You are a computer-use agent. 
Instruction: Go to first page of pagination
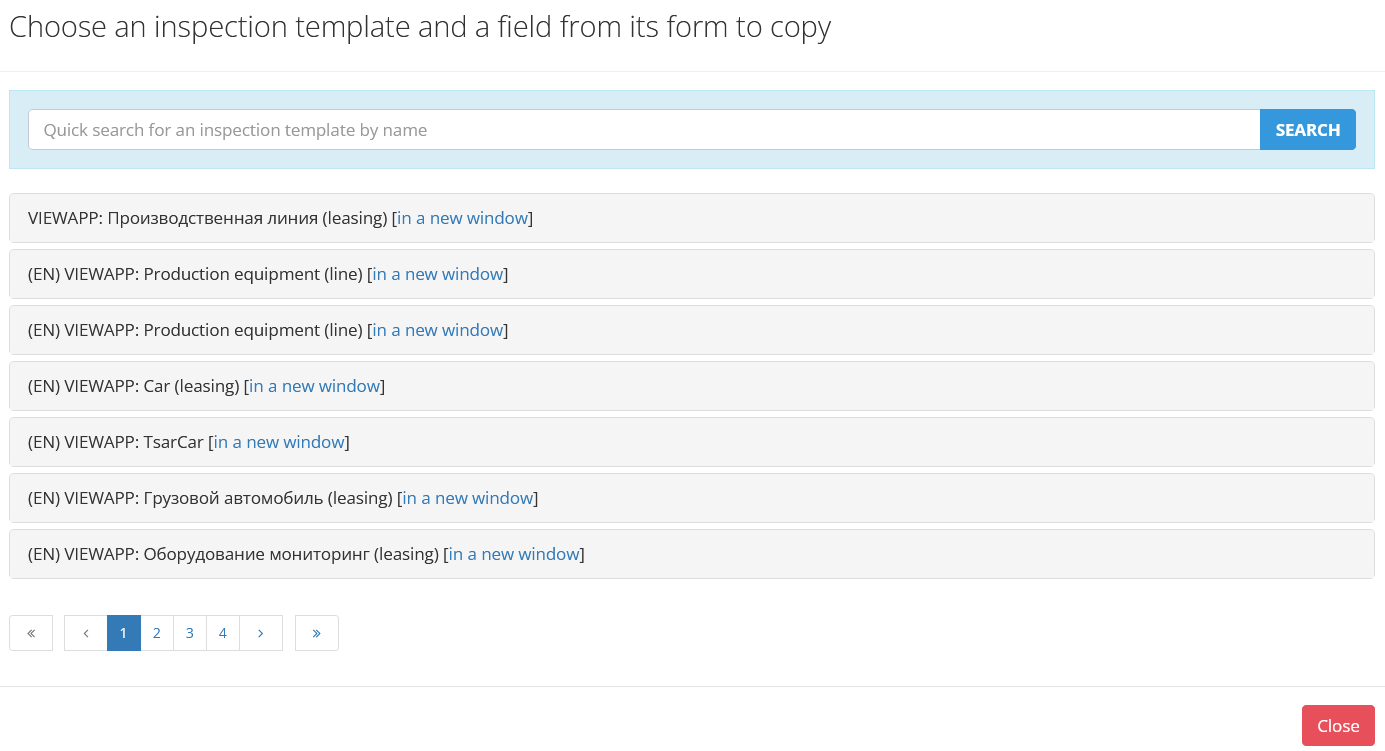pos(31,633)
